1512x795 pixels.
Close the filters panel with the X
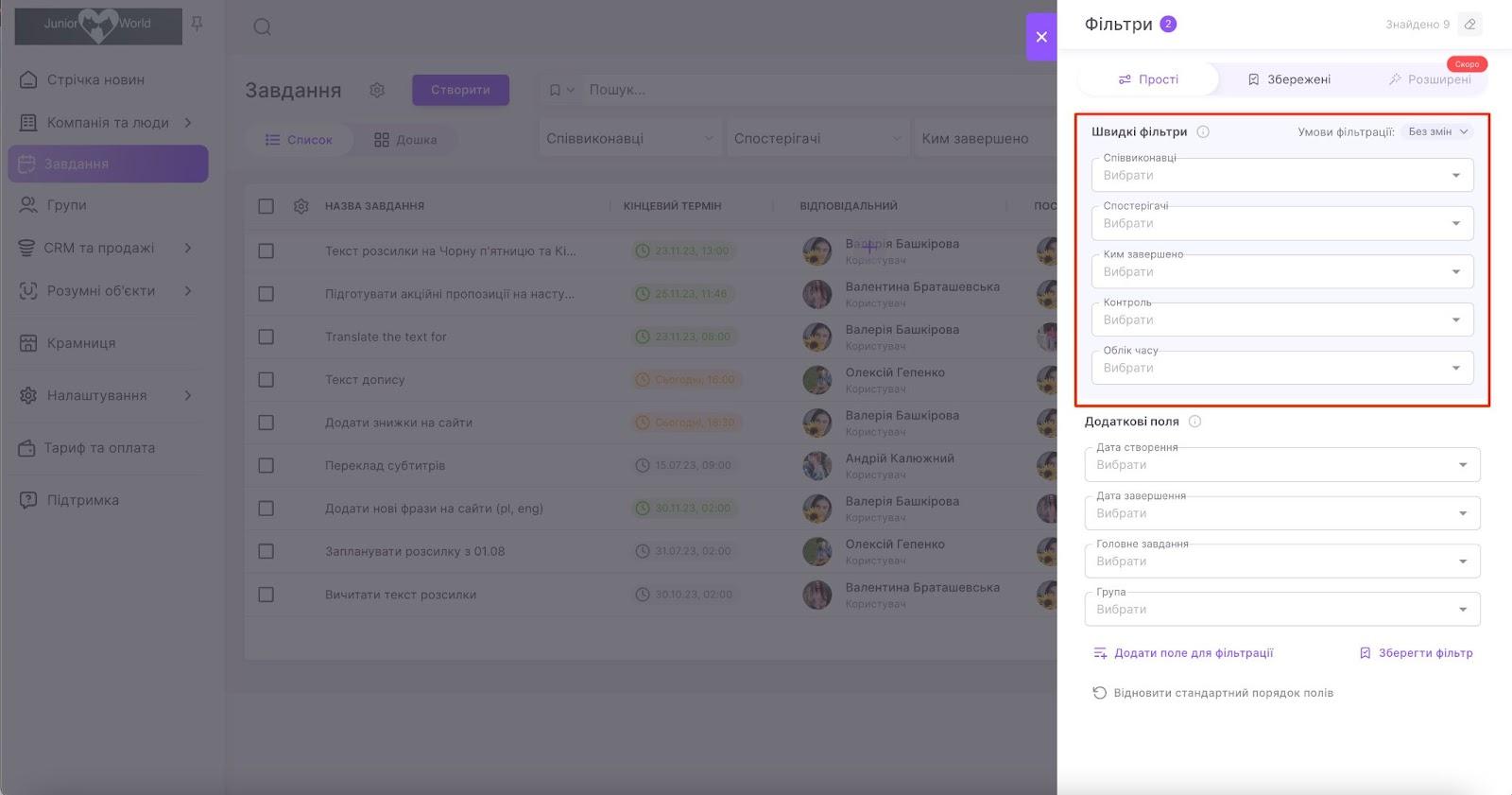(1041, 37)
